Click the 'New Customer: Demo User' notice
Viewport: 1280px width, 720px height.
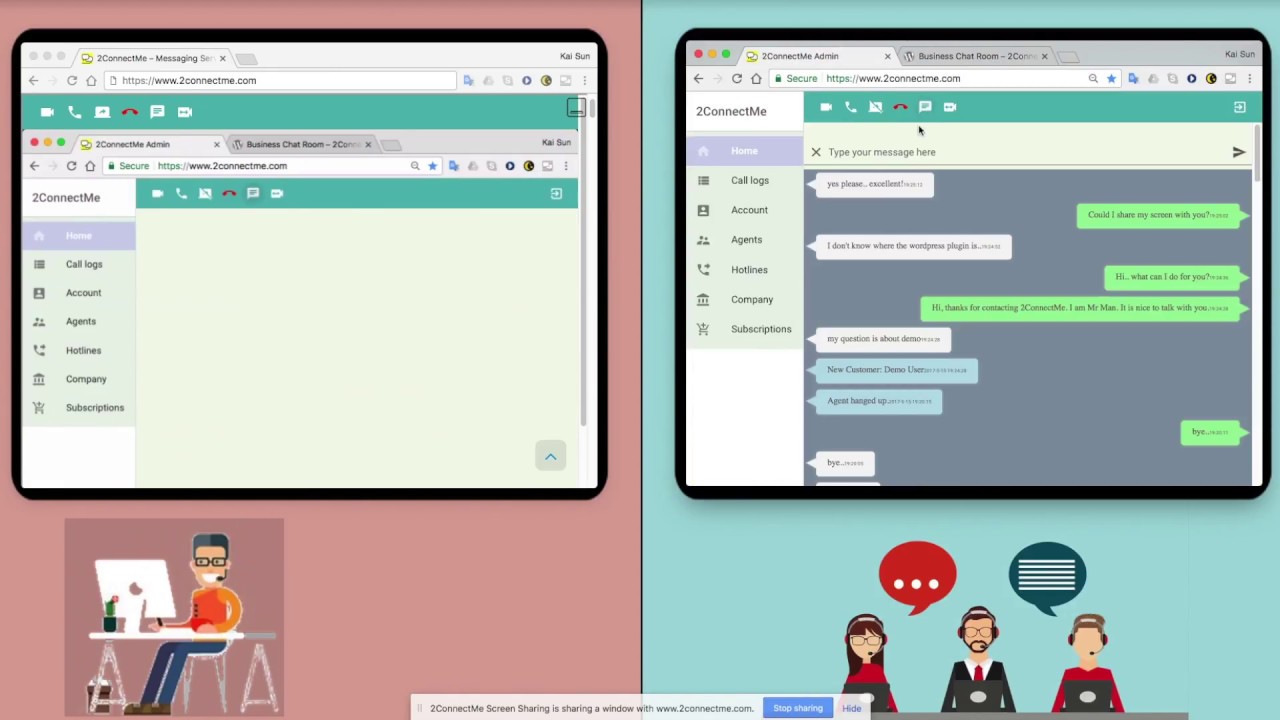[896, 370]
